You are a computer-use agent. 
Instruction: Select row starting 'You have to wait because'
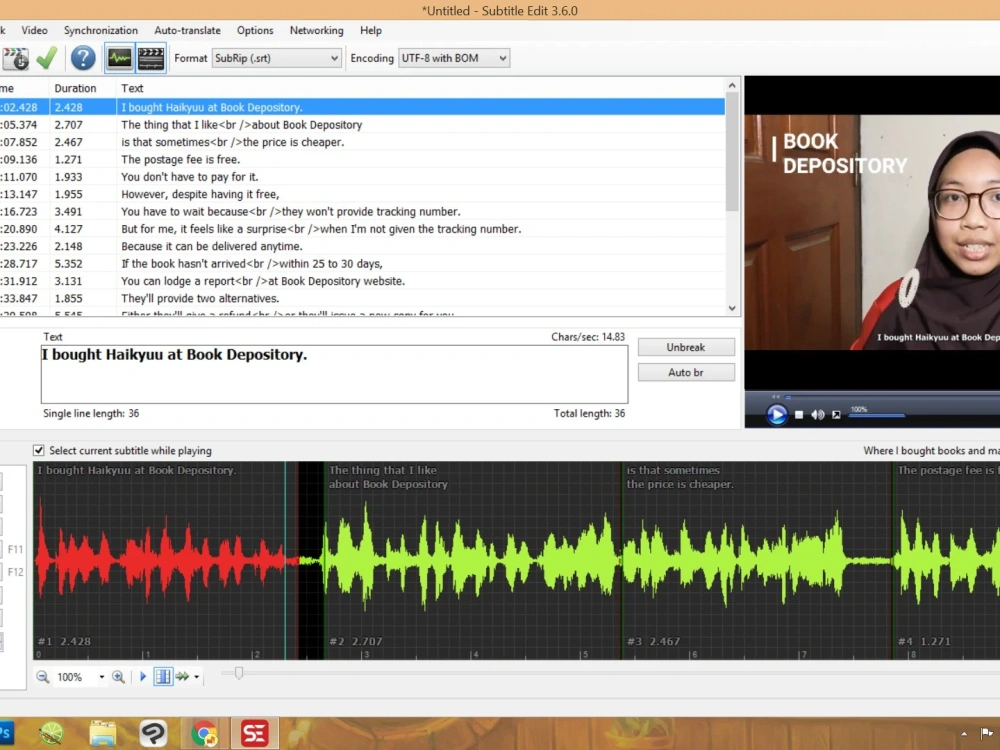click(362, 212)
